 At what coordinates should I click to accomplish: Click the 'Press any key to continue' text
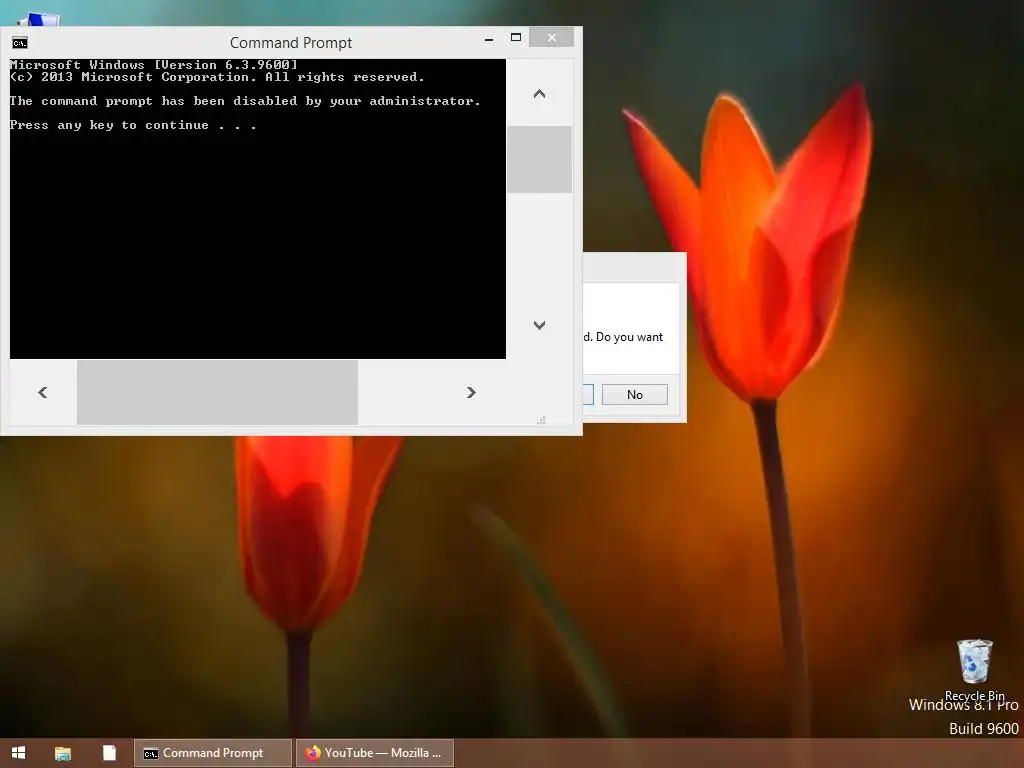(x=133, y=125)
